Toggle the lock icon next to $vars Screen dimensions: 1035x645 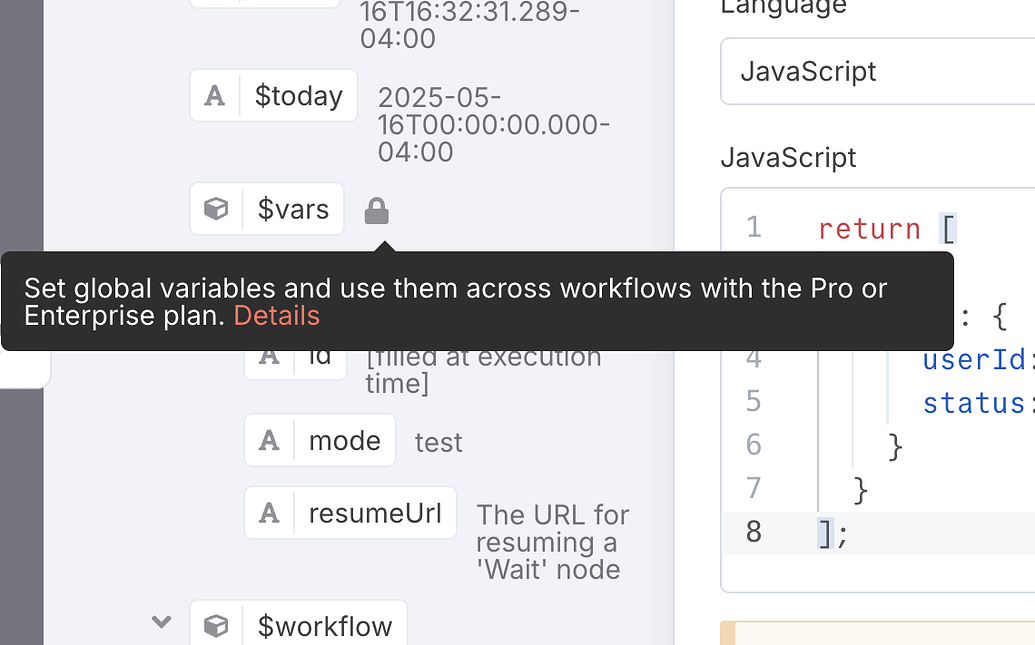[x=377, y=209]
